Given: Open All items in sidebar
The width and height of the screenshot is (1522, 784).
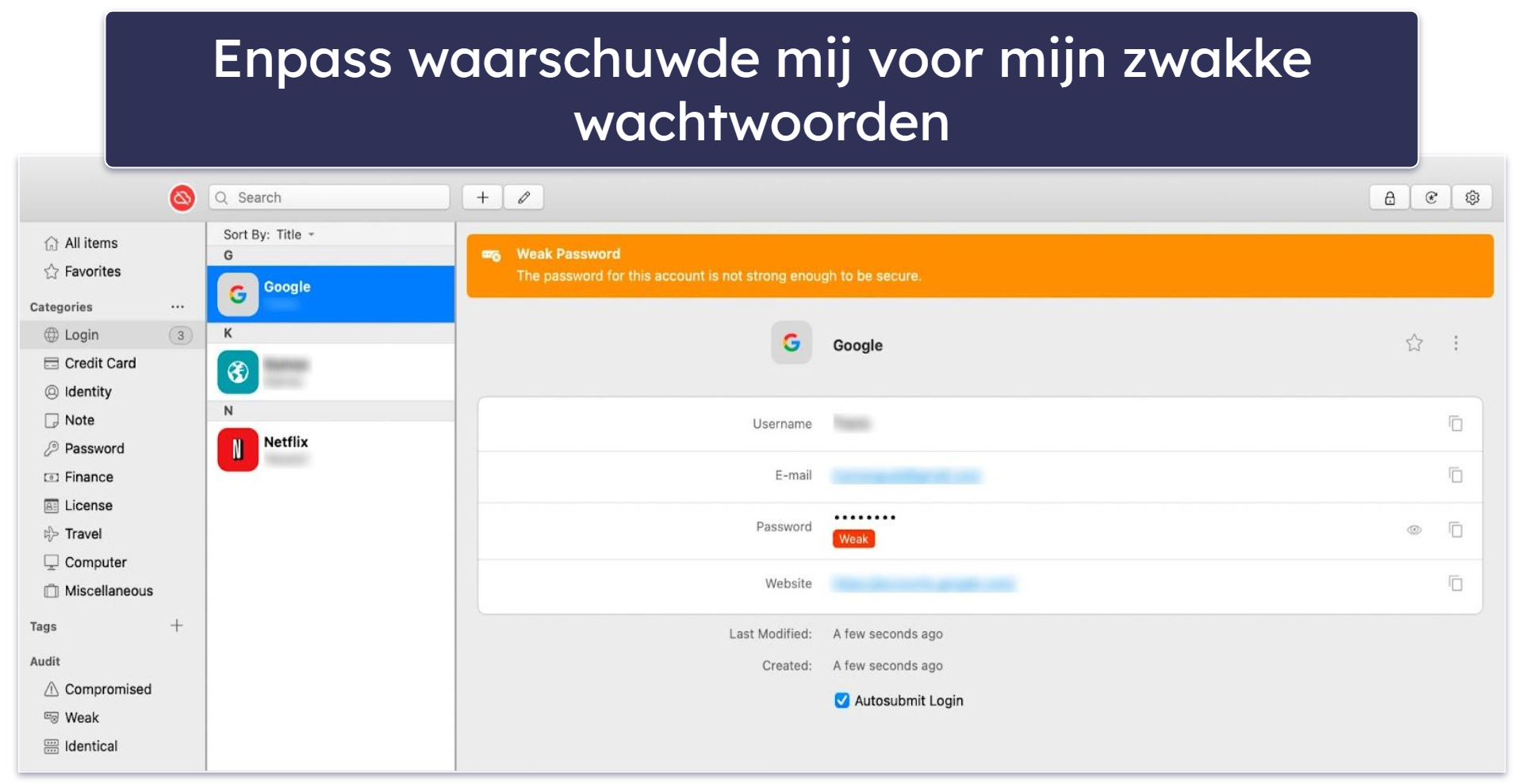Looking at the screenshot, I should [81, 243].
